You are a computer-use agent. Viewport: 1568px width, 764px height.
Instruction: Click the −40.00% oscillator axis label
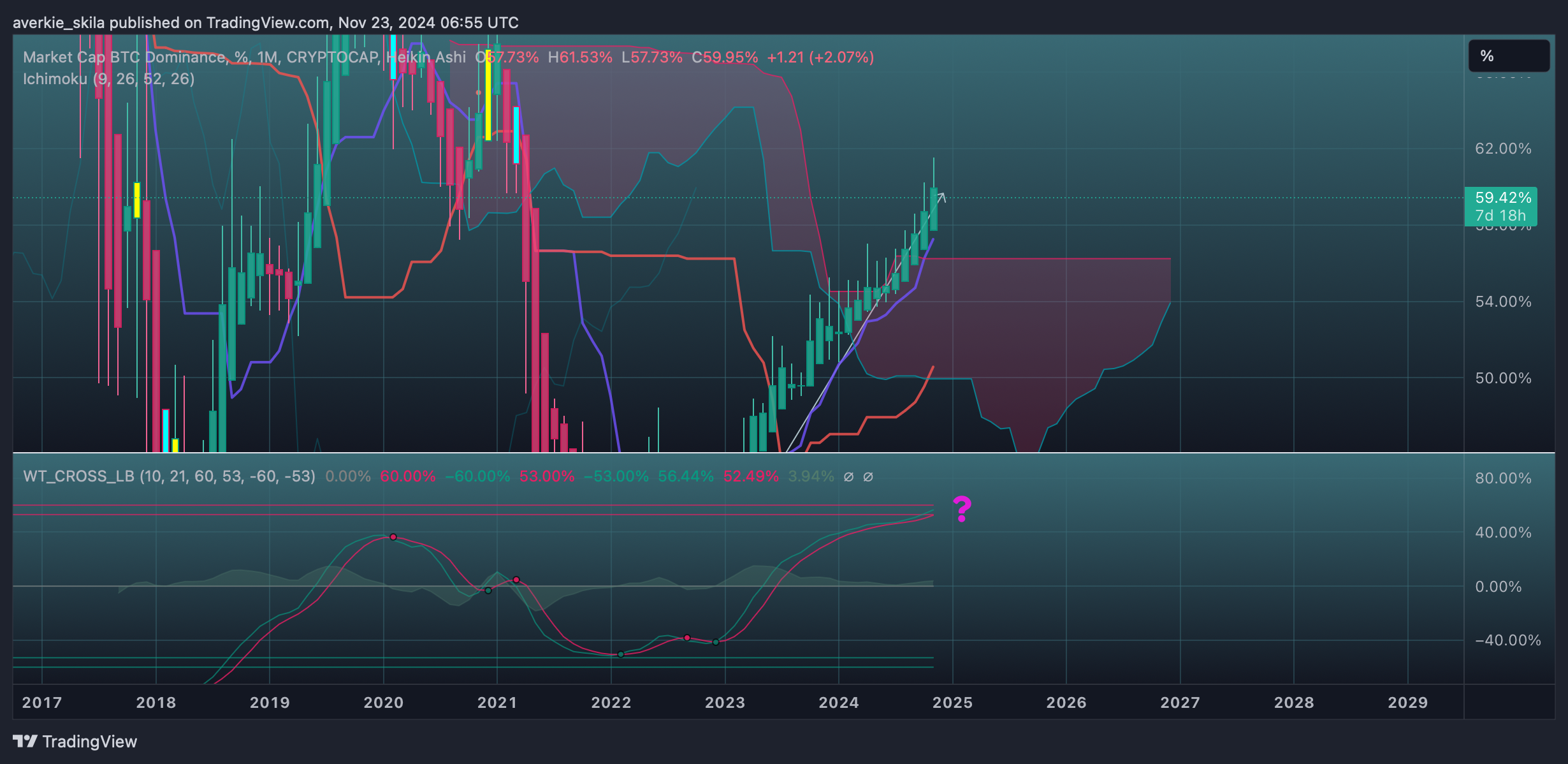coord(1507,640)
